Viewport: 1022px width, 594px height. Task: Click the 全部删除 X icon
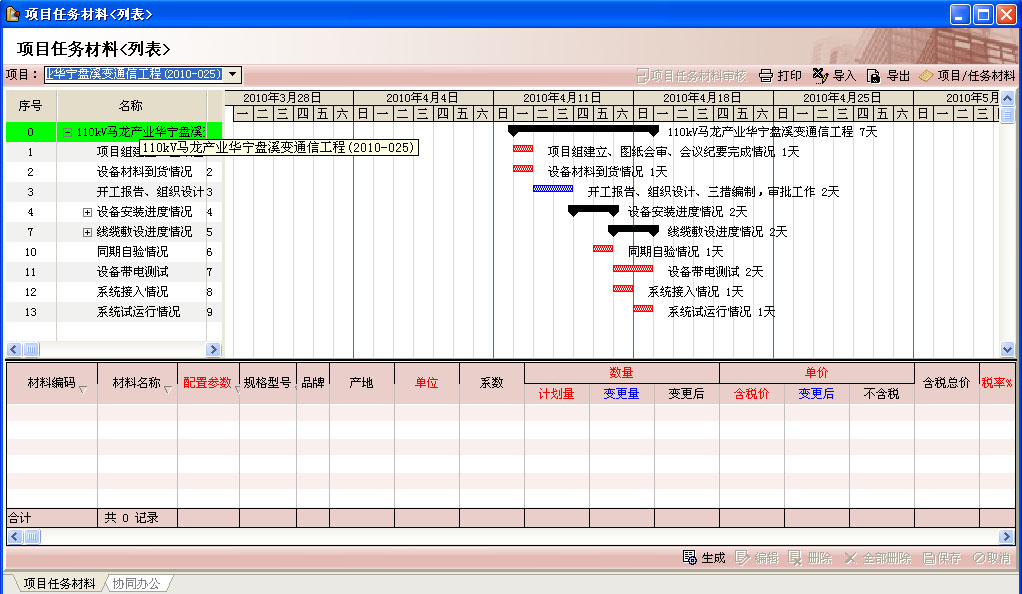point(850,558)
